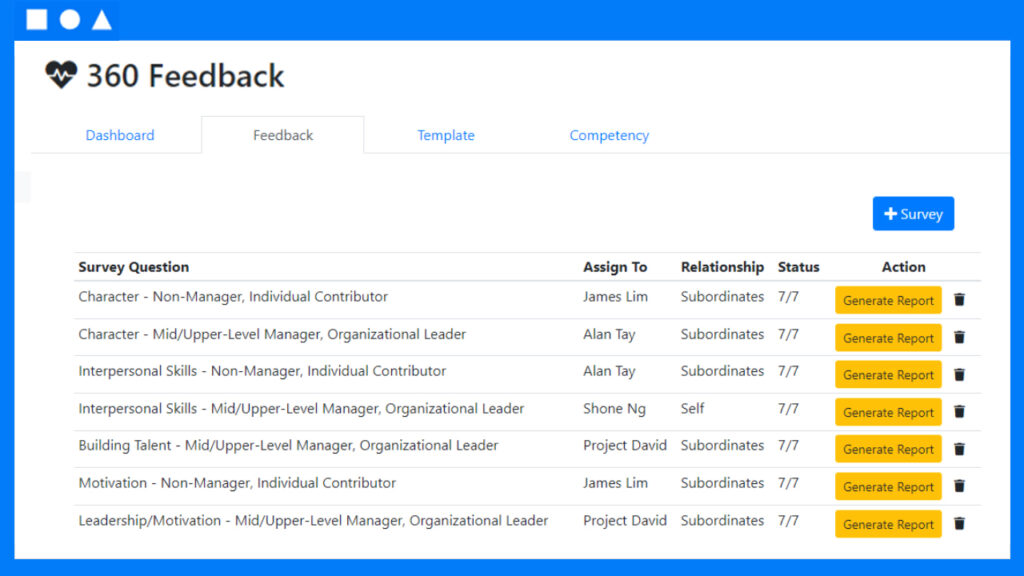Viewport: 1024px width, 576px height.
Task: Click the white circle icon in top bar
Action: (x=70, y=20)
